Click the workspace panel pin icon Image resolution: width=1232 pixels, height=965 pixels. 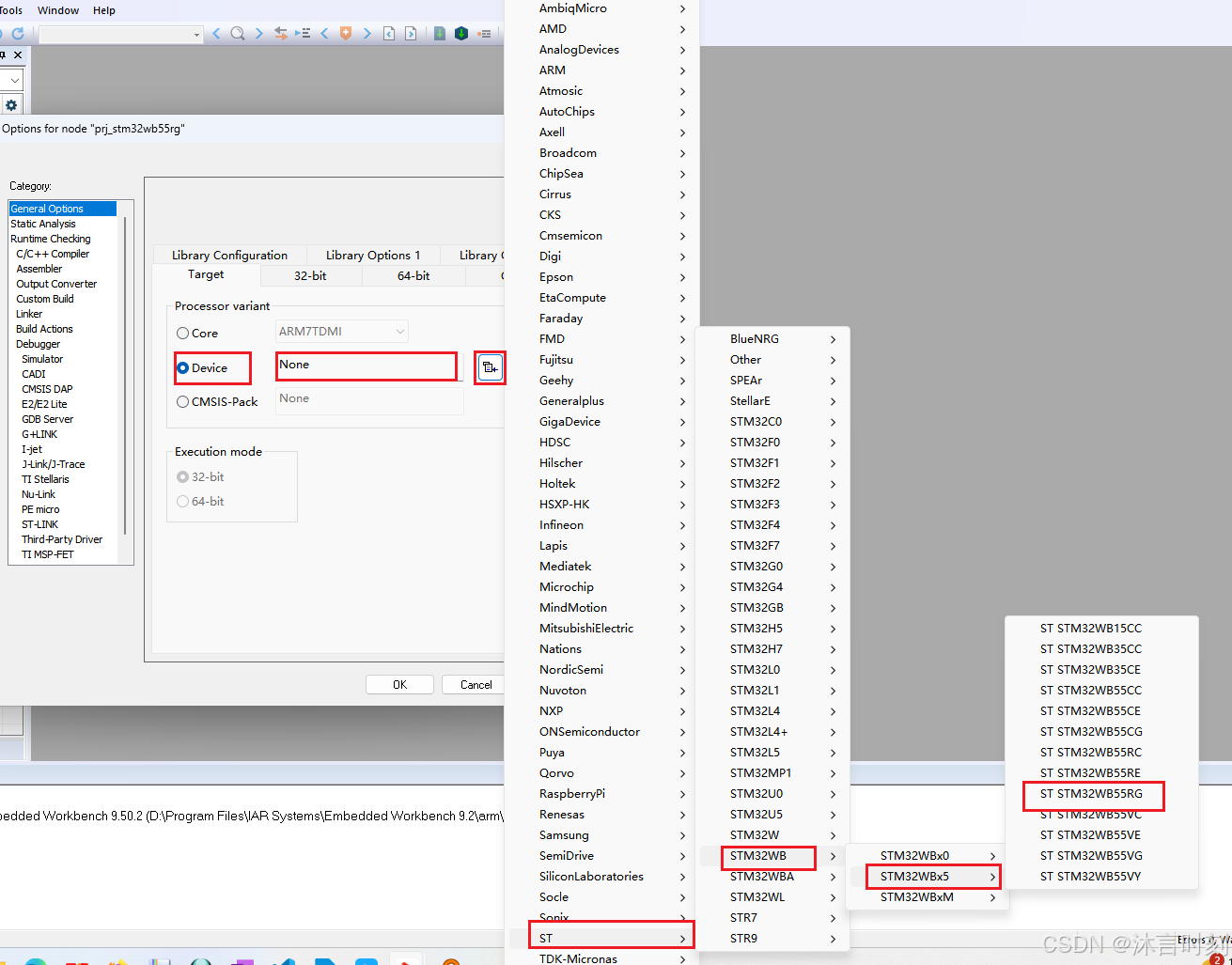(x=3, y=55)
